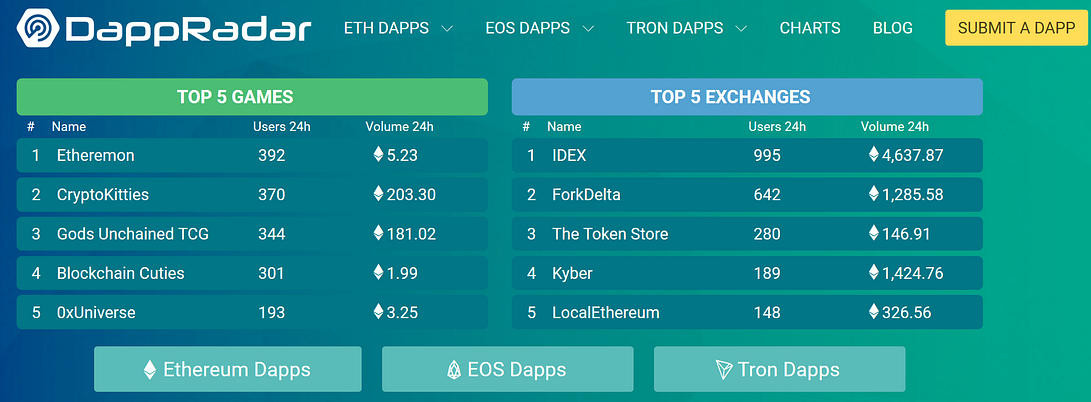Click Kyber users value 189

(767, 273)
